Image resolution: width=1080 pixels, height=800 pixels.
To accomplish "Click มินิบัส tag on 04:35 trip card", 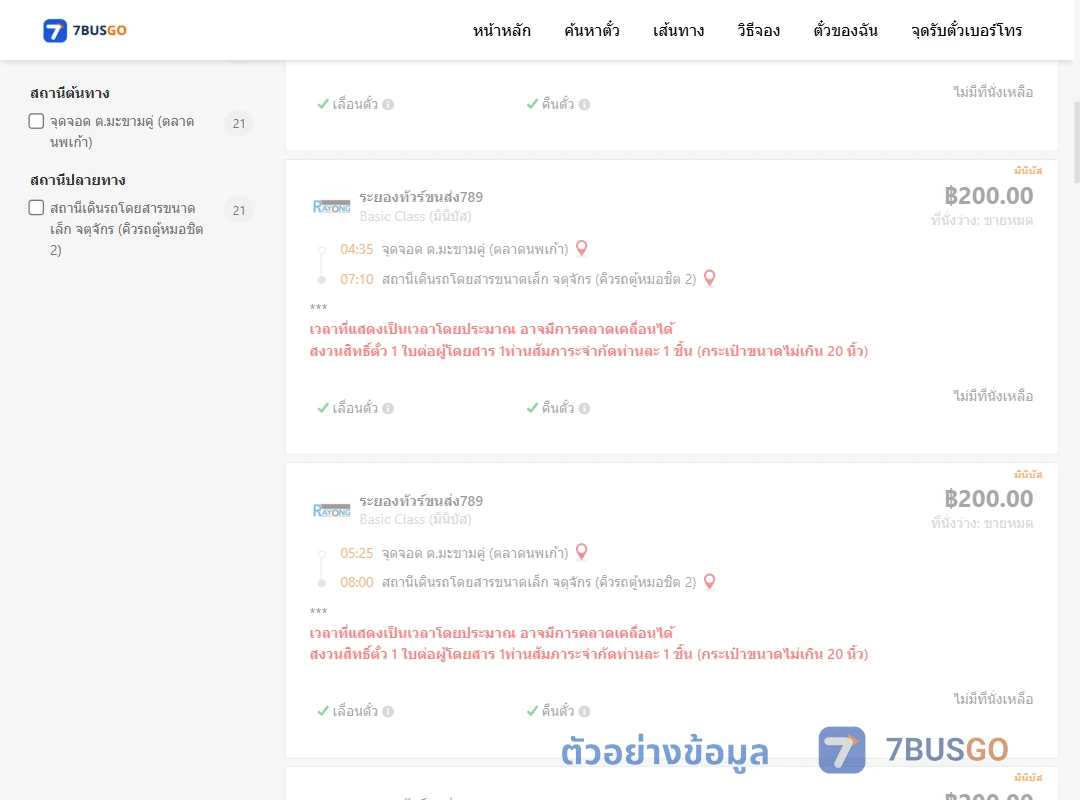I will click(x=1028, y=170).
